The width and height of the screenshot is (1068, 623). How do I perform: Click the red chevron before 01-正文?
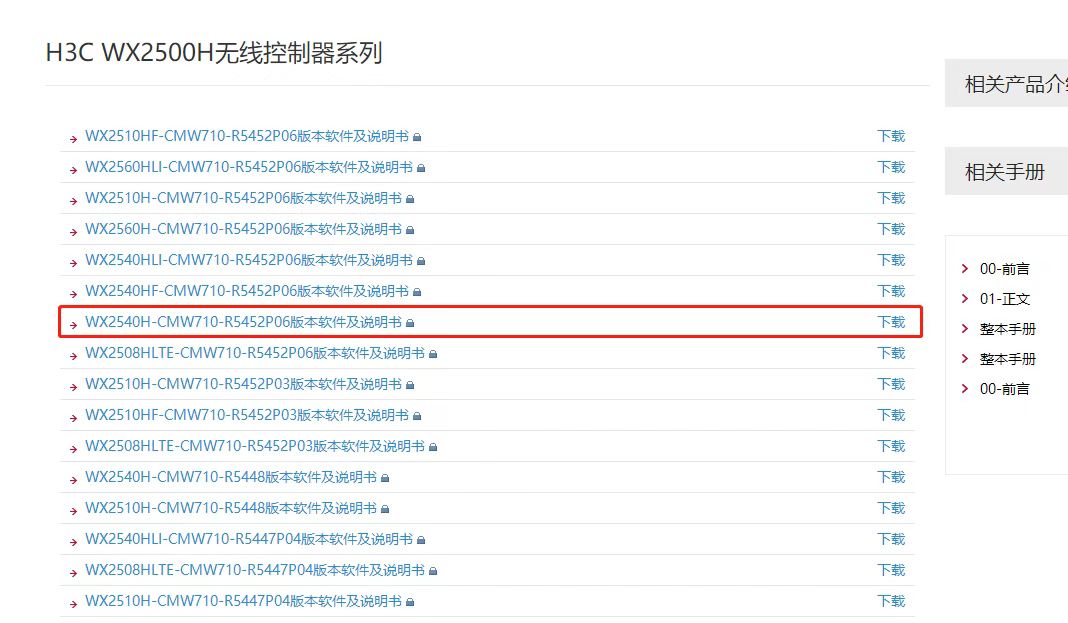964,298
